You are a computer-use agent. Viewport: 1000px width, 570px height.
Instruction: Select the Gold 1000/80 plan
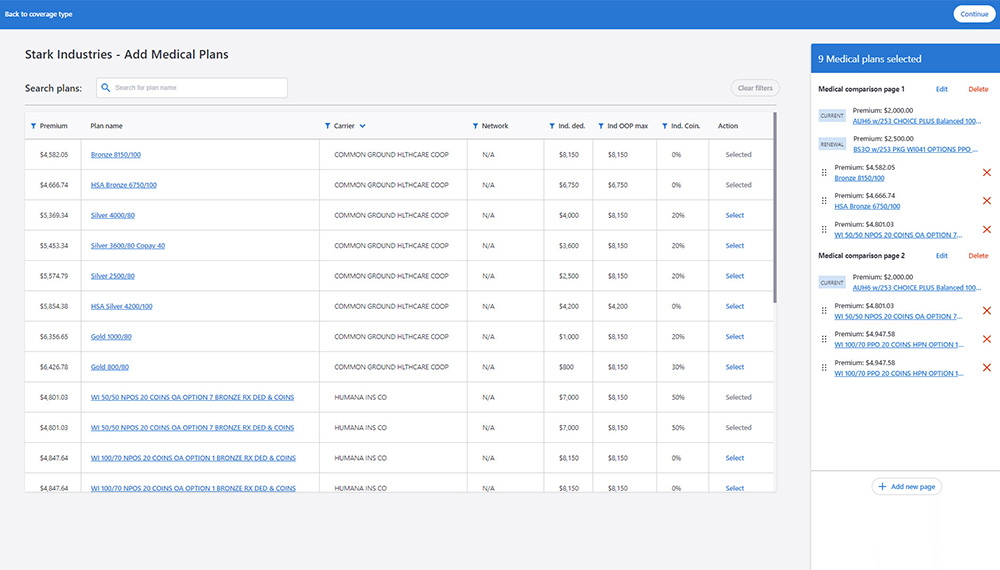click(735, 337)
